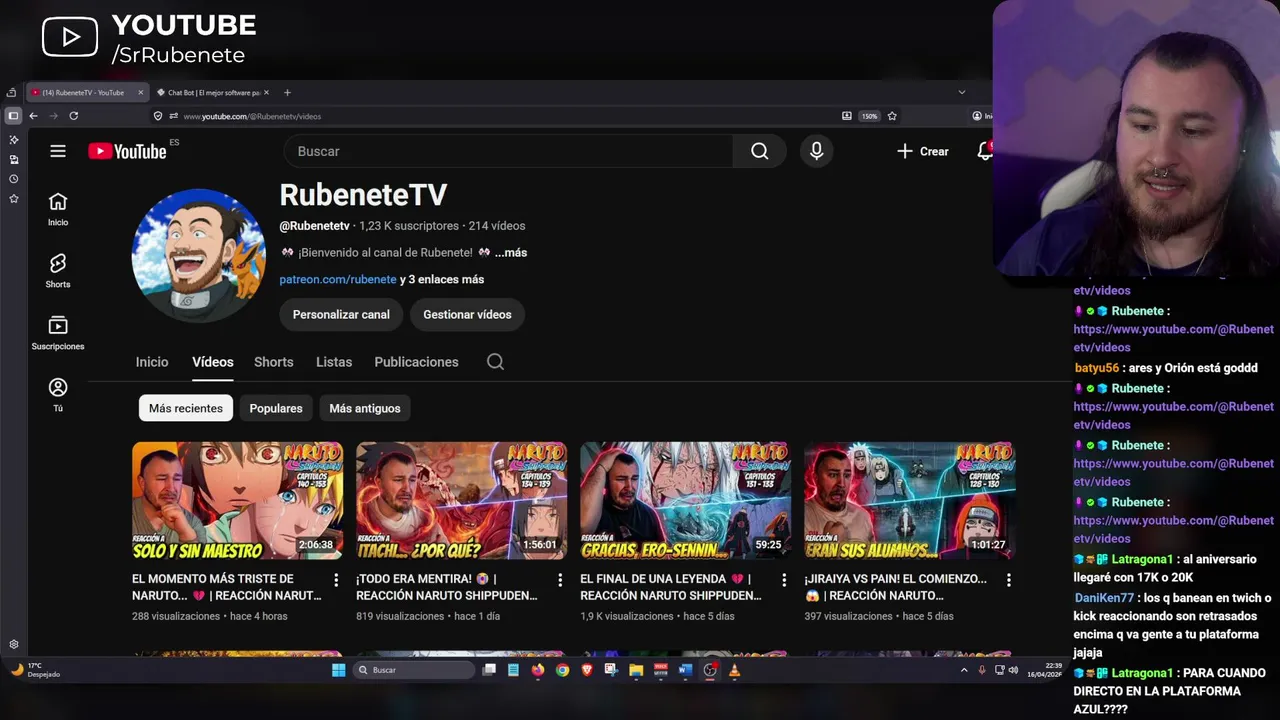Open ERAN SUS ALUMNOS video thumbnail
Screen dimensions: 1280x720
click(909, 501)
